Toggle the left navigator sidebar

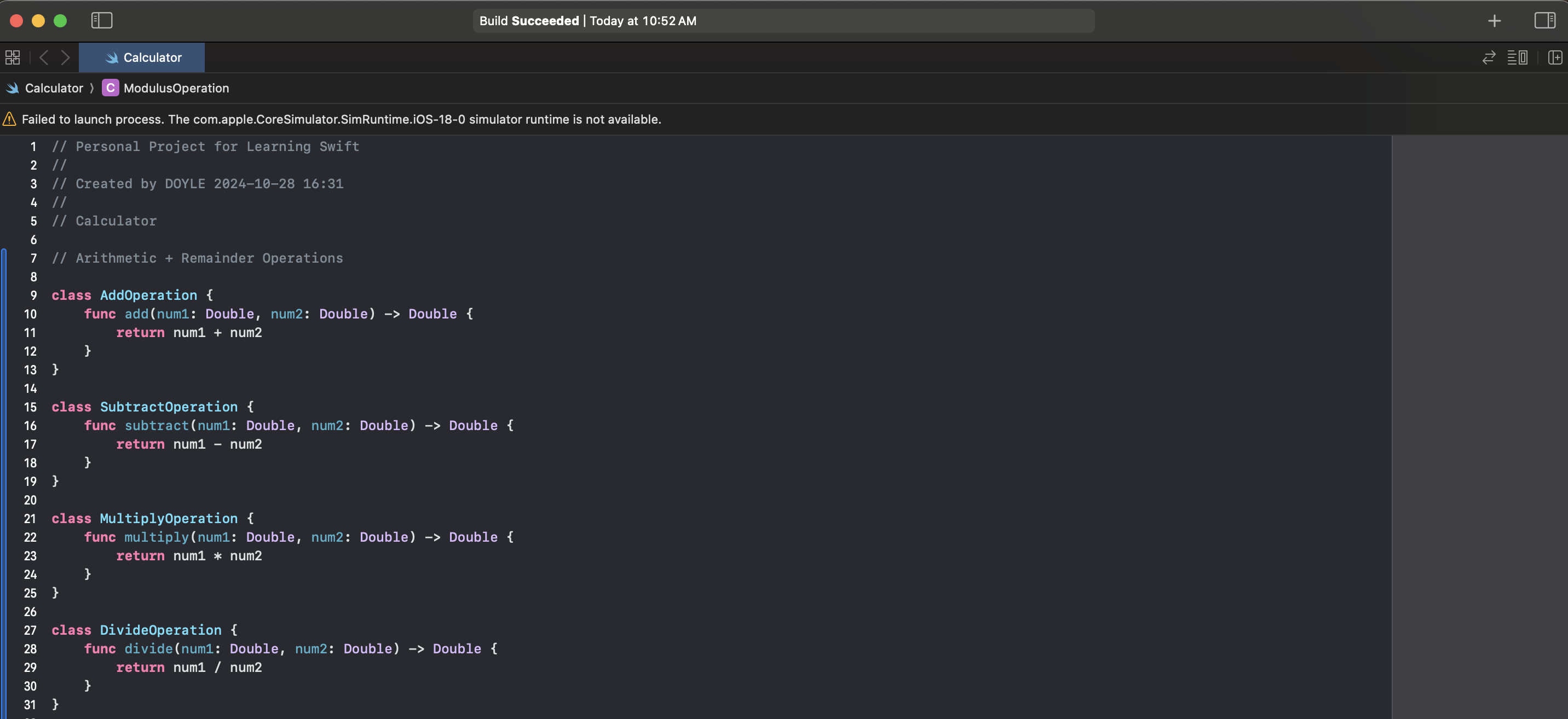(x=102, y=21)
